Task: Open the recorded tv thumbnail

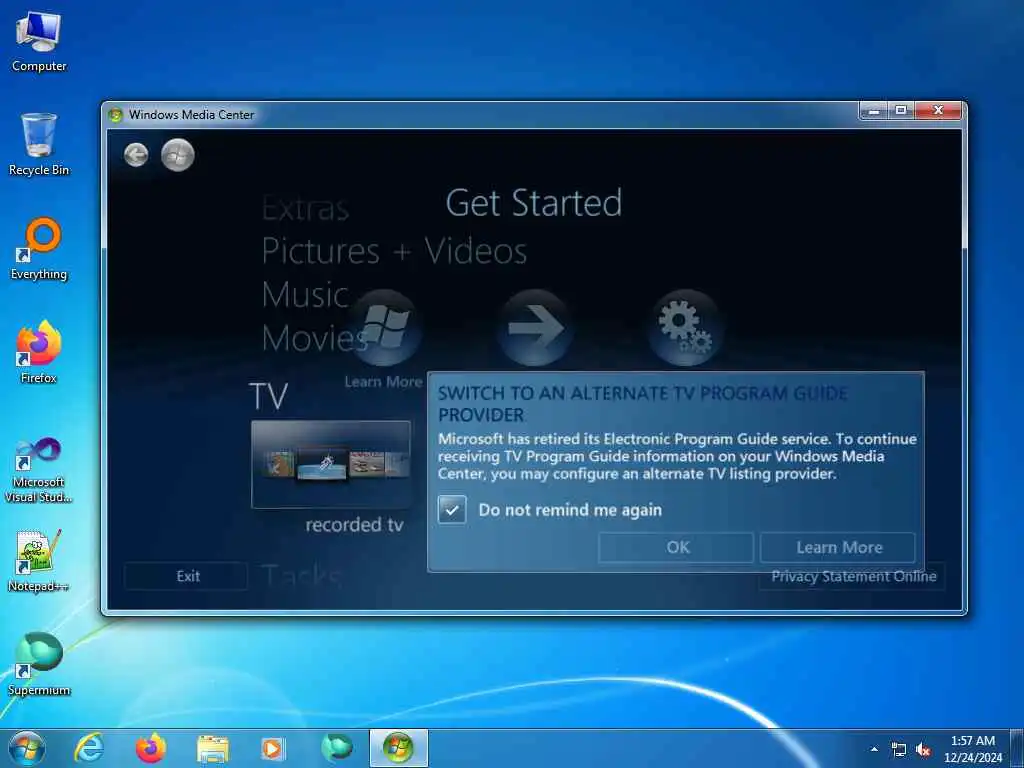Action: [331, 464]
